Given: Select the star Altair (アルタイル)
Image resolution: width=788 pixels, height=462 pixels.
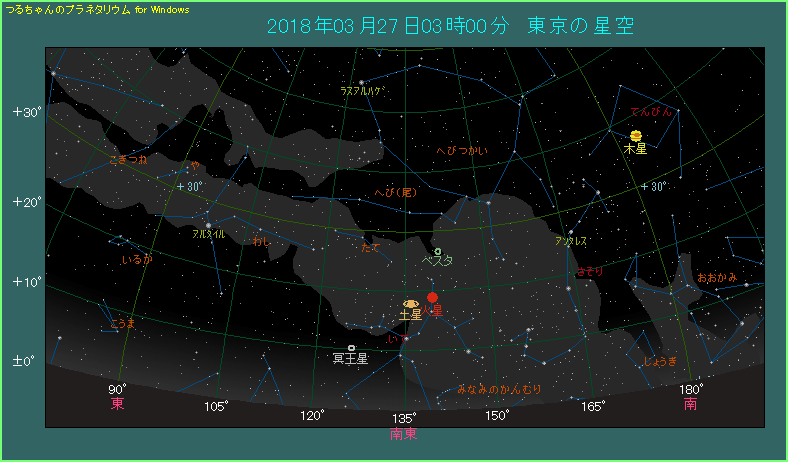Looking at the screenshot, I should pos(208,224).
